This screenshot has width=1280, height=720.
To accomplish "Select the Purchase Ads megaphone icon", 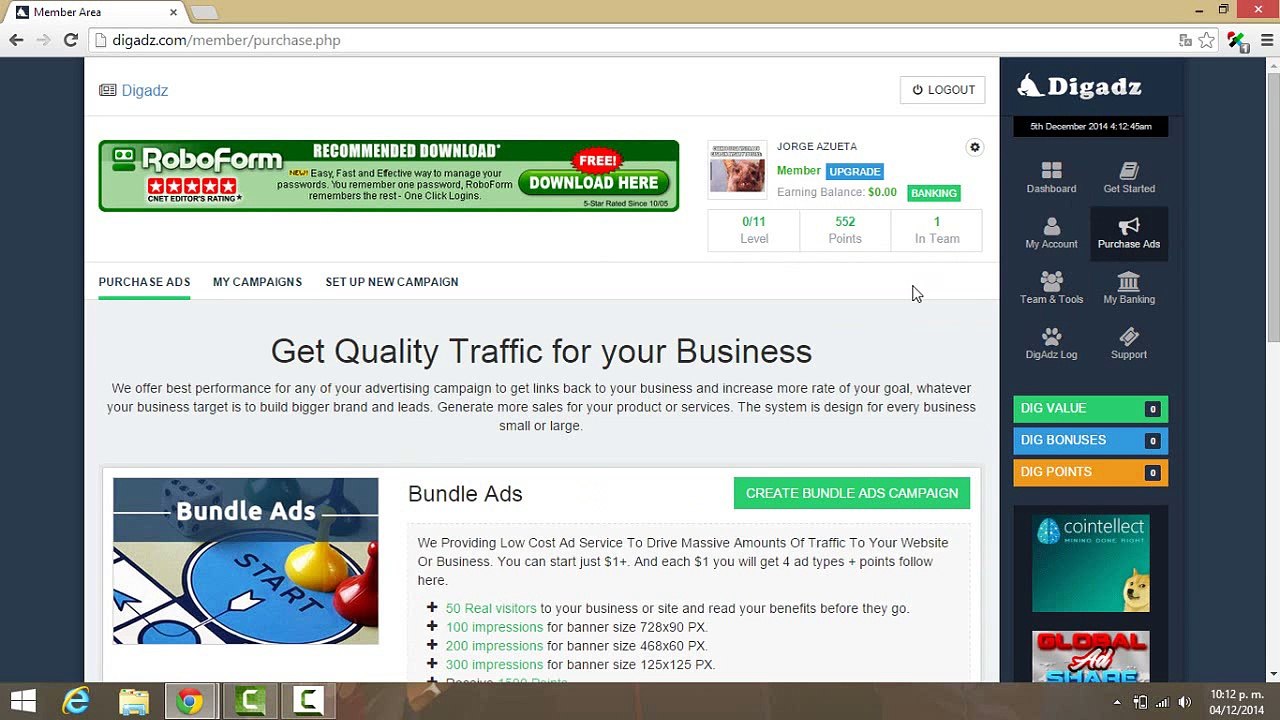I will click(x=1129, y=233).
